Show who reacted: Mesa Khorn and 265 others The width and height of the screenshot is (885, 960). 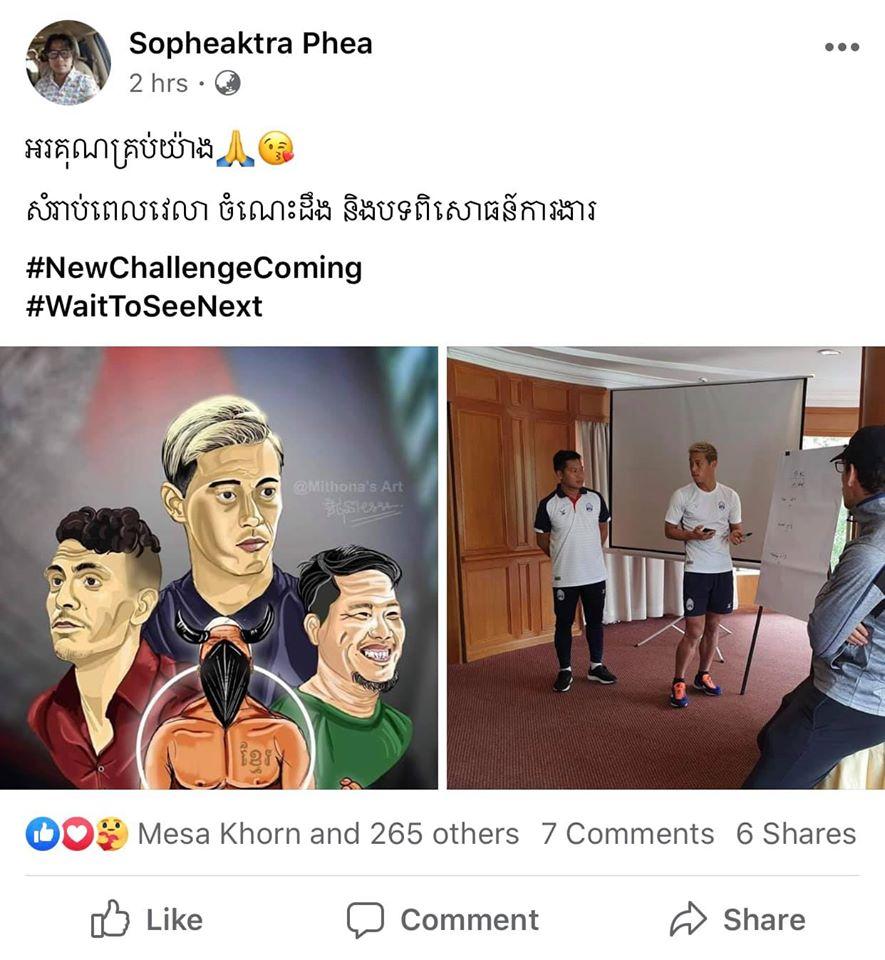coord(328,834)
